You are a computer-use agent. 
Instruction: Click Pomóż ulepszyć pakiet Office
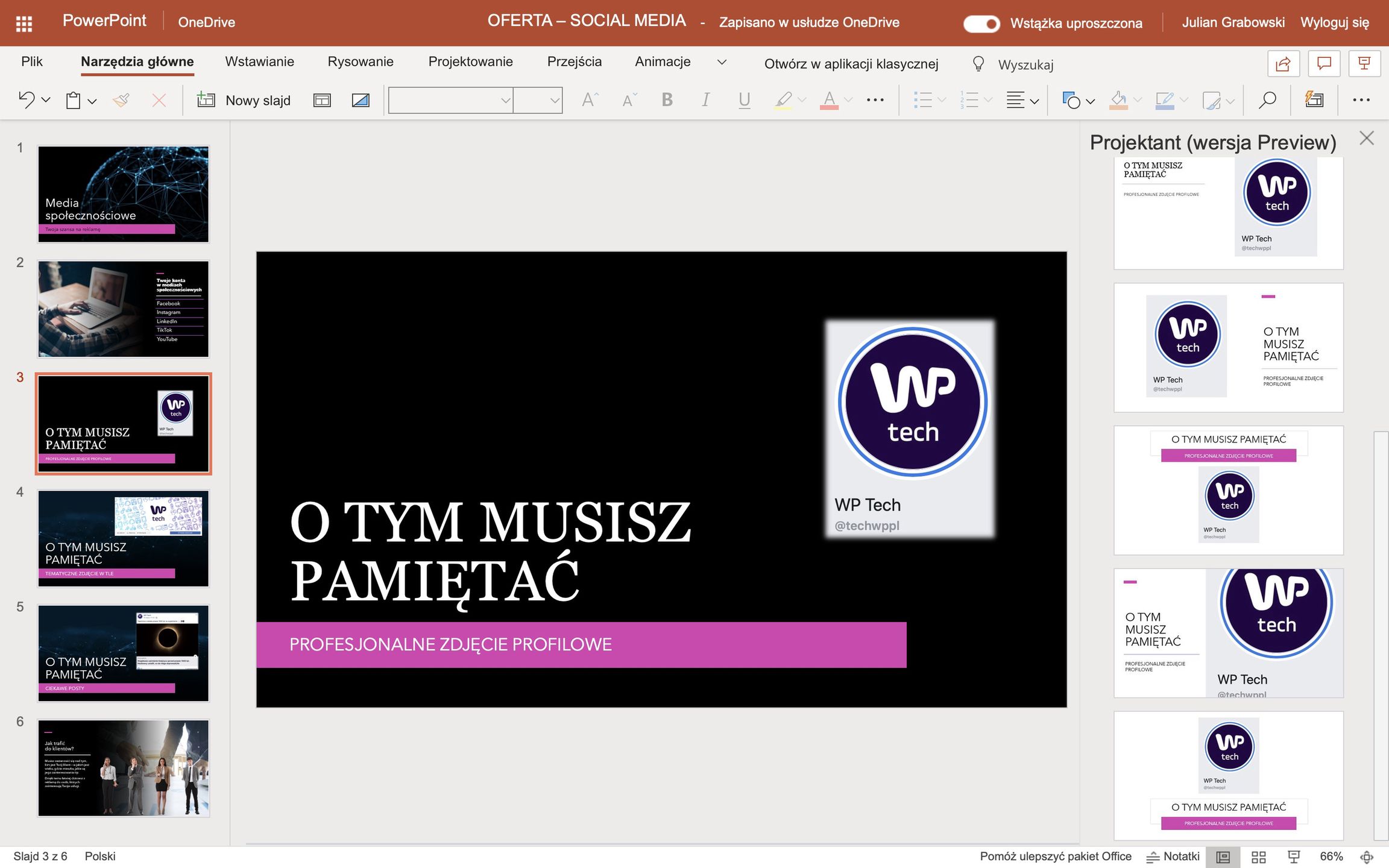(1056, 856)
